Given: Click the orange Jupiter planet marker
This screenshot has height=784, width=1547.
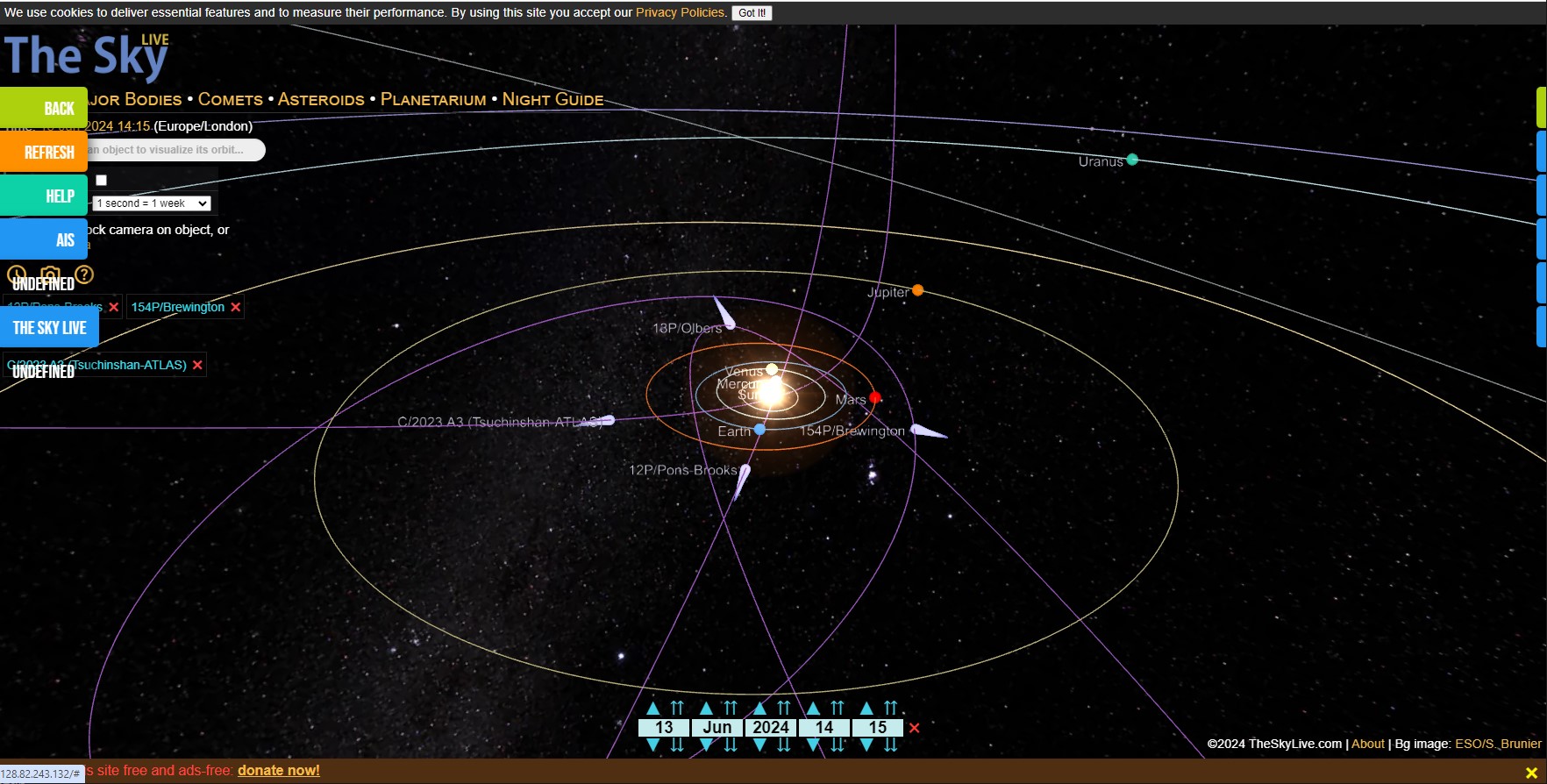Looking at the screenshot, I should 917,290.
